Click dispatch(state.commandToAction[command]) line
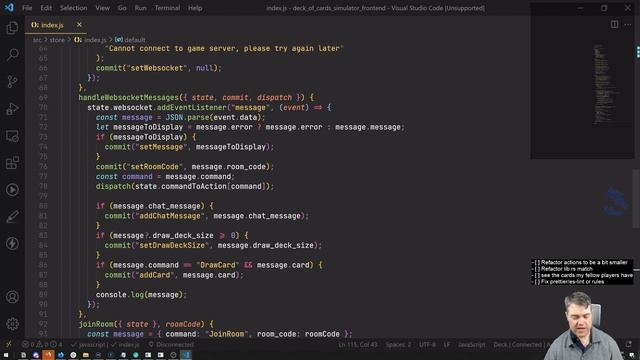Screen dimensions: 640x360 [185, 186]
